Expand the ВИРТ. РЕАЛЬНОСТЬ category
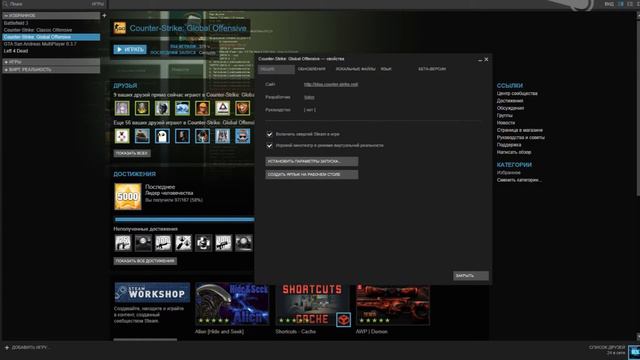The height and width of the screenshot is (360, 640). point(51,69)
